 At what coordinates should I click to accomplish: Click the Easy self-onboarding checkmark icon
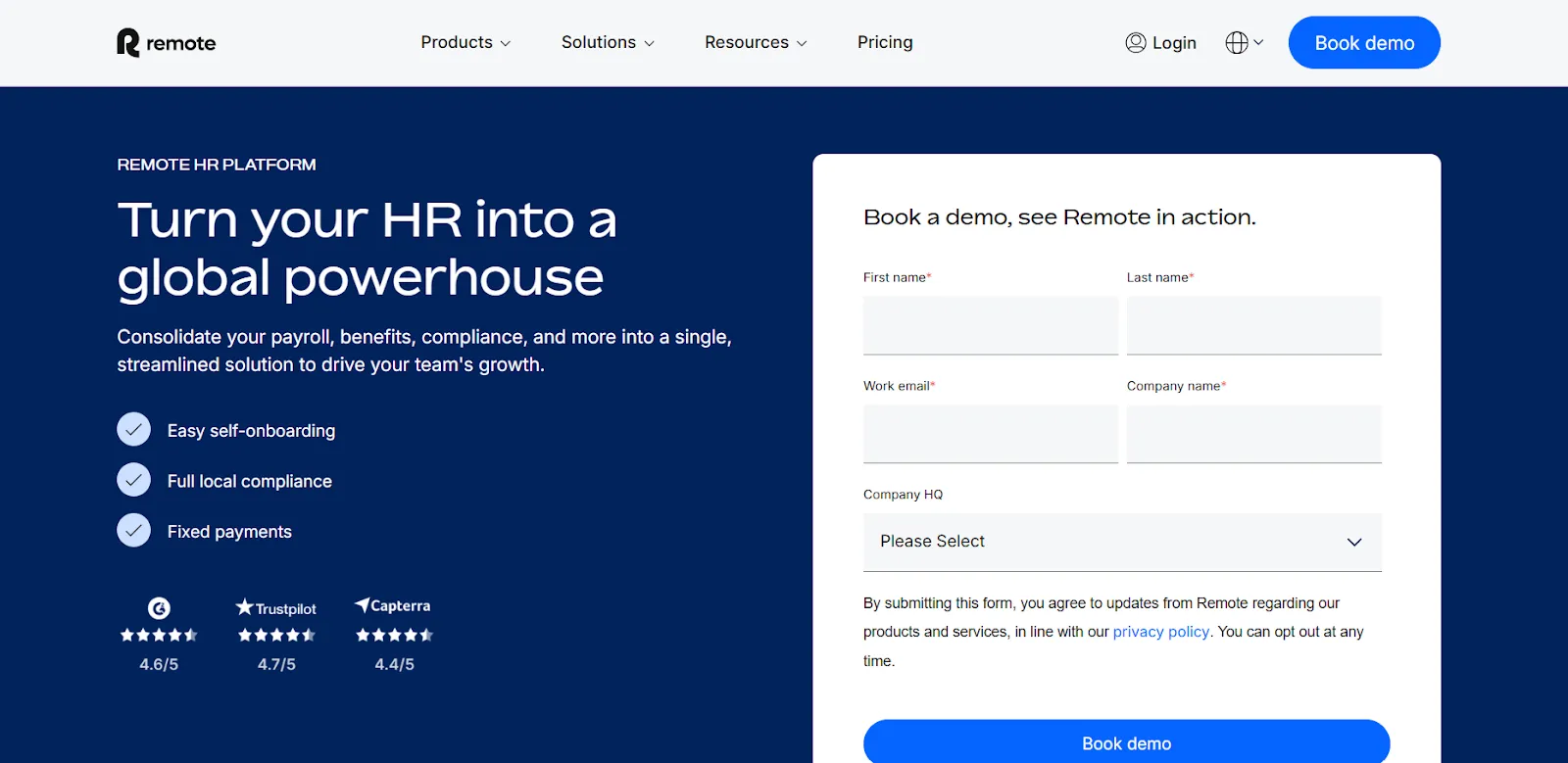click(x=133, y=429)
